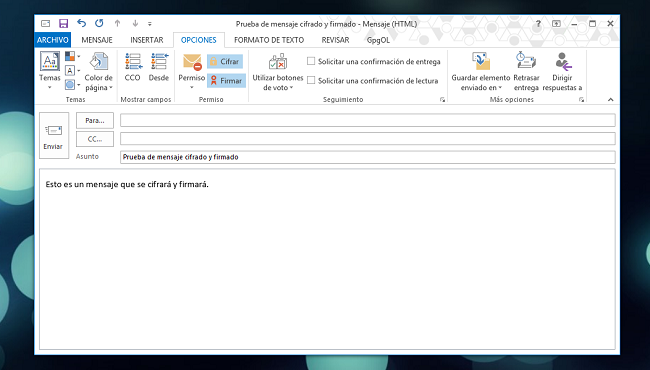650x370 pixels.
Task: Show the Desde field
Action: tap(159, 67)
